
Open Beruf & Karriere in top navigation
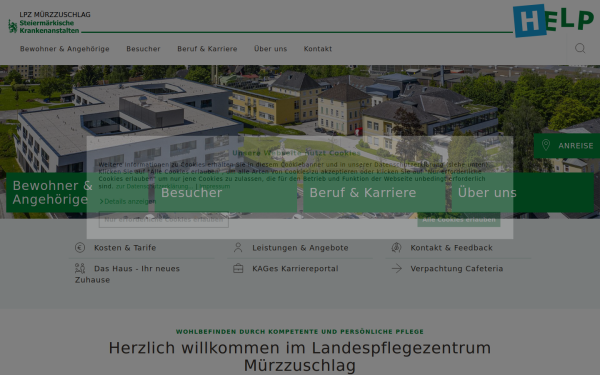(207, 49)
